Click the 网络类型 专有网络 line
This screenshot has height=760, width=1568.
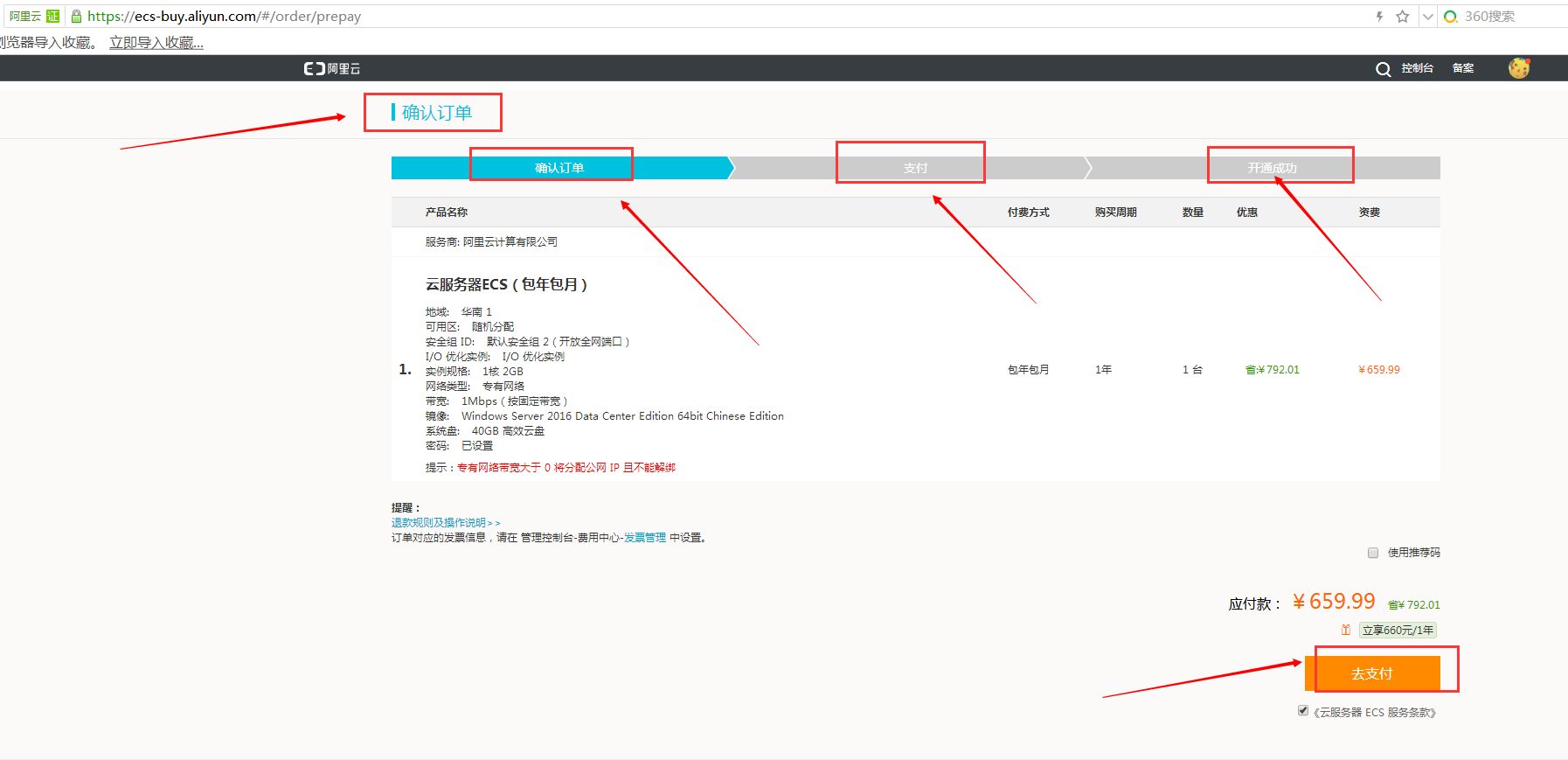(475, 387)
